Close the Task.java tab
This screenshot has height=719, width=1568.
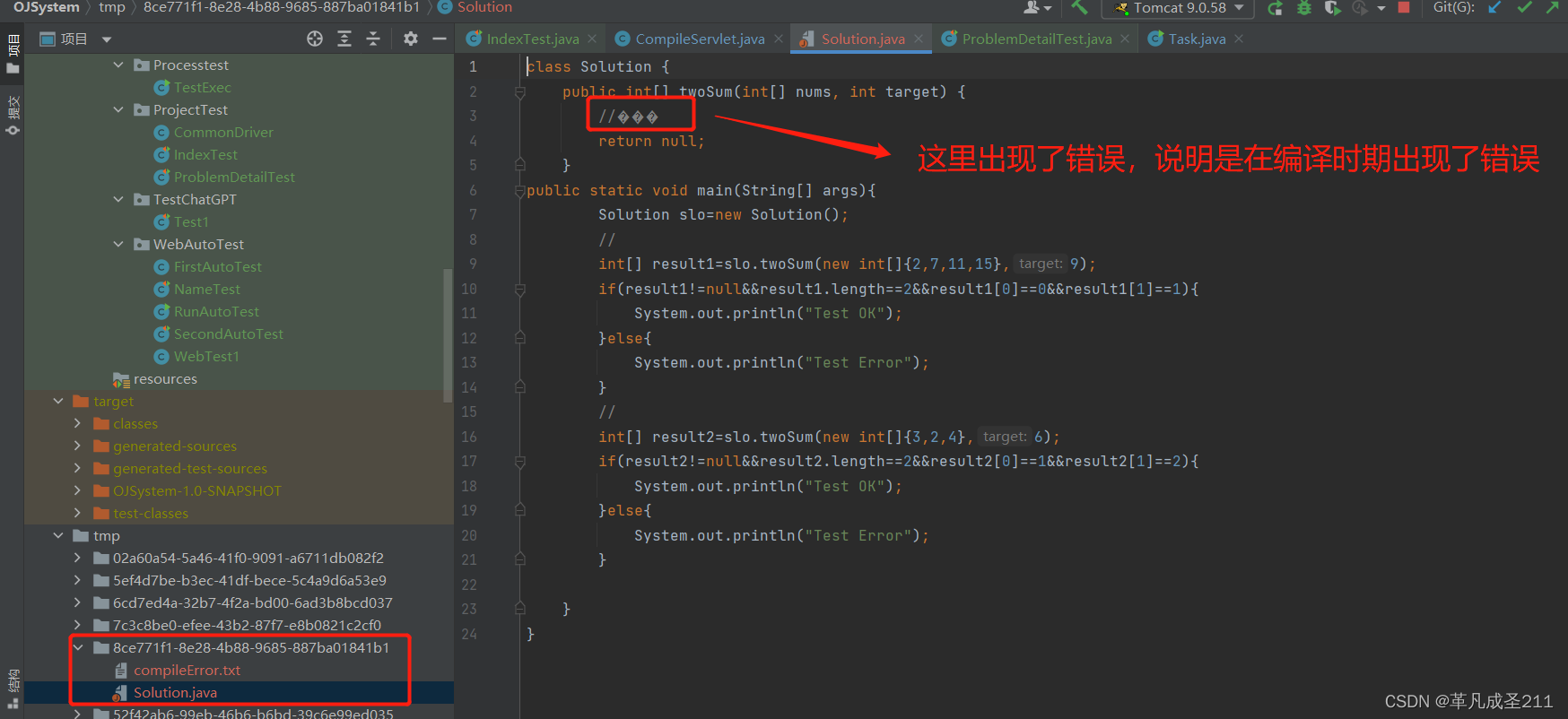tap(1239, 39)
